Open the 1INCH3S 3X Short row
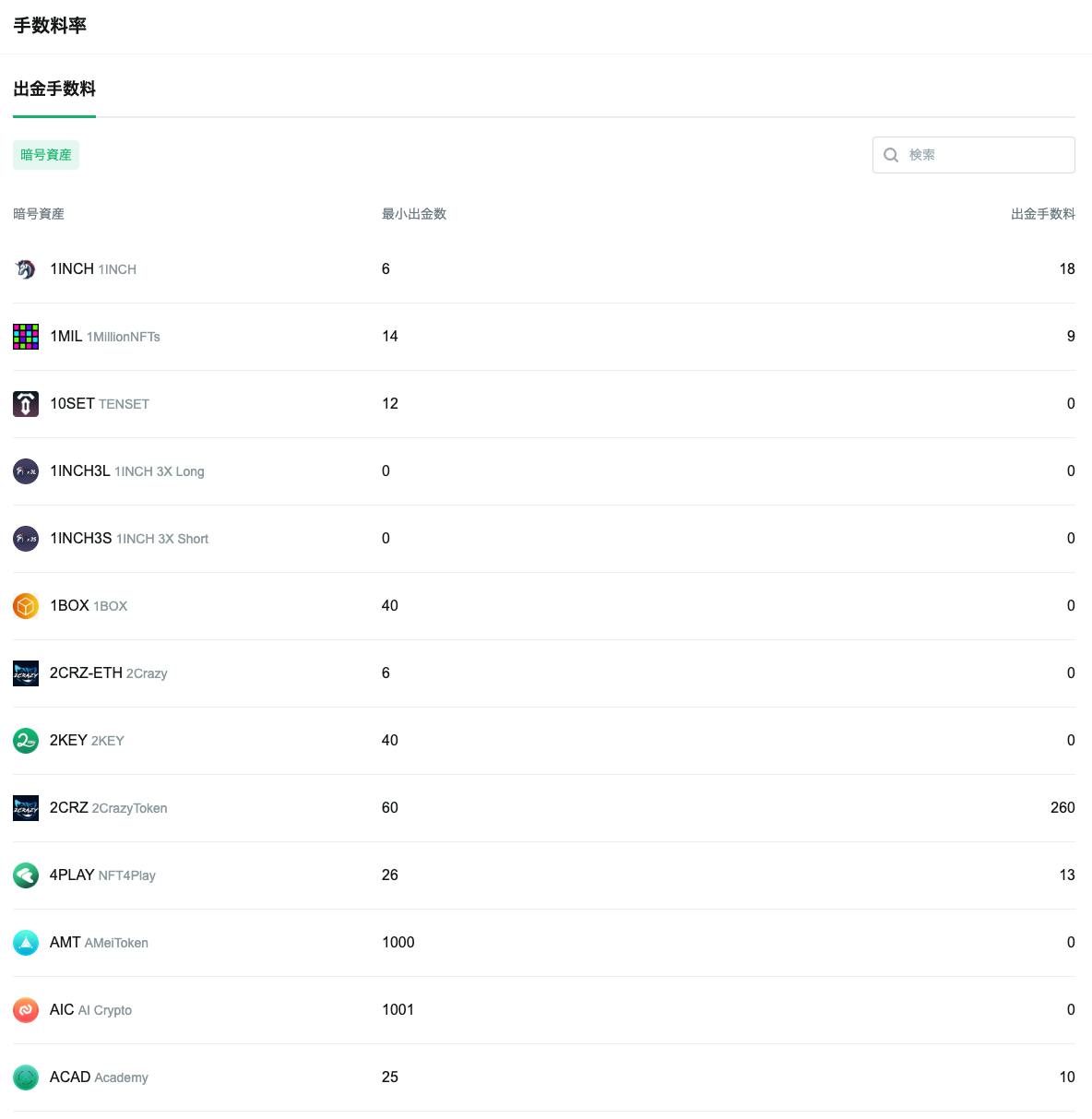1092x1119 pixels. pos(544,539)
